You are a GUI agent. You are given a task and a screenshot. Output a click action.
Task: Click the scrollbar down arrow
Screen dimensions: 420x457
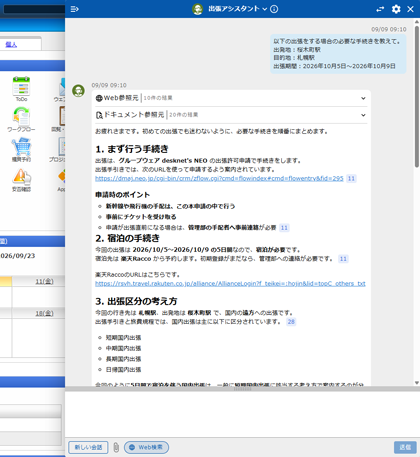(x=417, y=383)
